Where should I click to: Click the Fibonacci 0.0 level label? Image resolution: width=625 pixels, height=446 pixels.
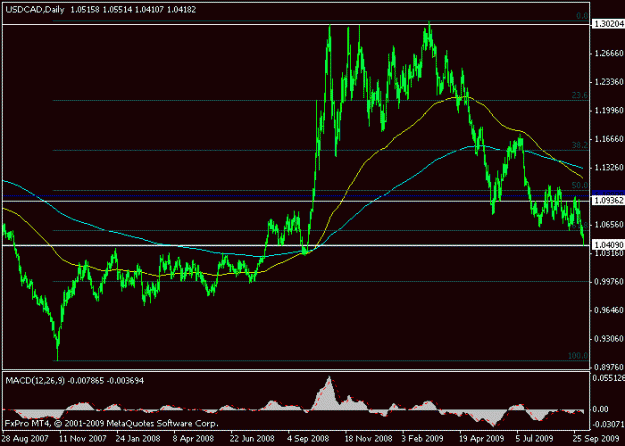click(582, 16)
